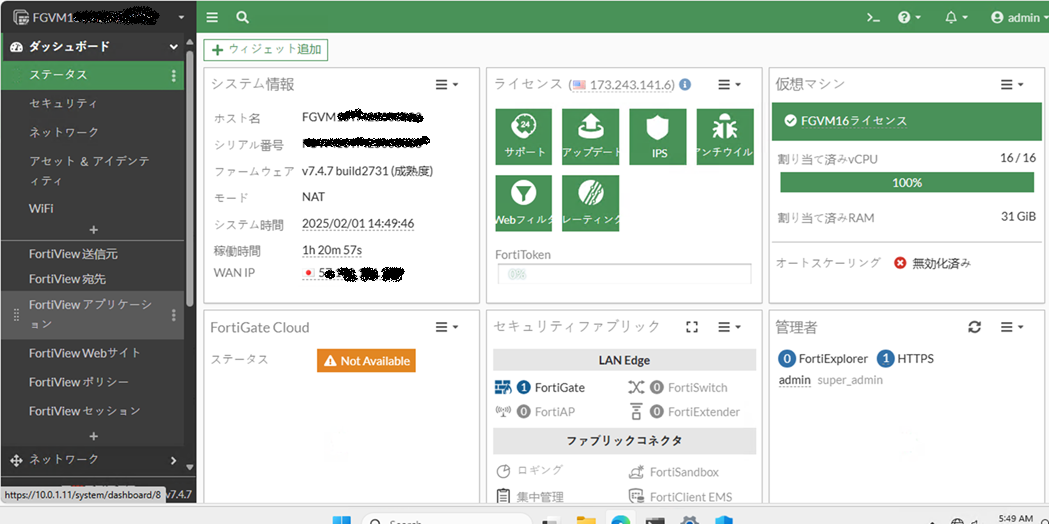Click the admin username in 管理者
The width and height of the screenshot is (1049, 524).
coord(795,380)
